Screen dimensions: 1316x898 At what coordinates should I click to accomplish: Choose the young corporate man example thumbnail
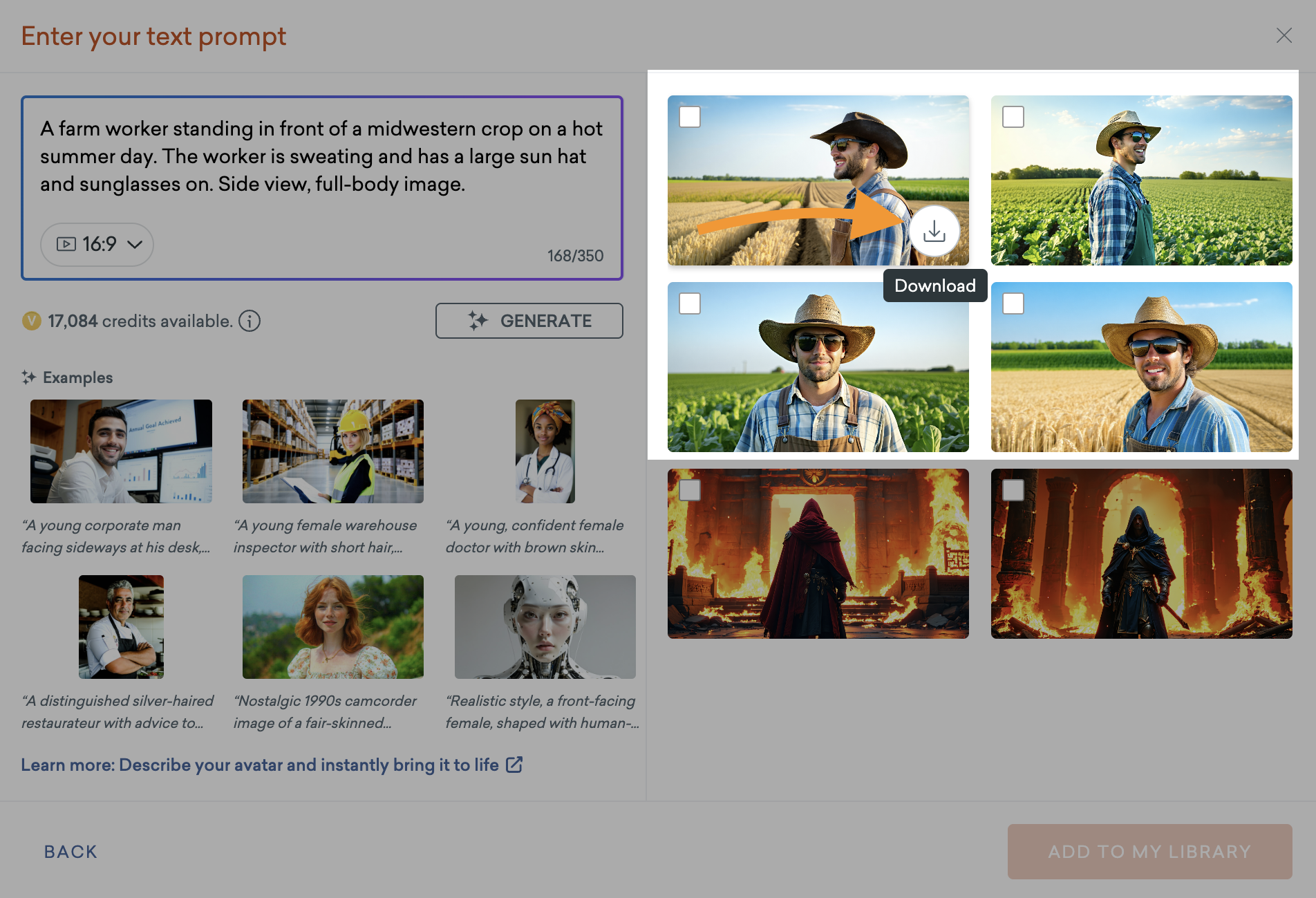coord(121,451)
